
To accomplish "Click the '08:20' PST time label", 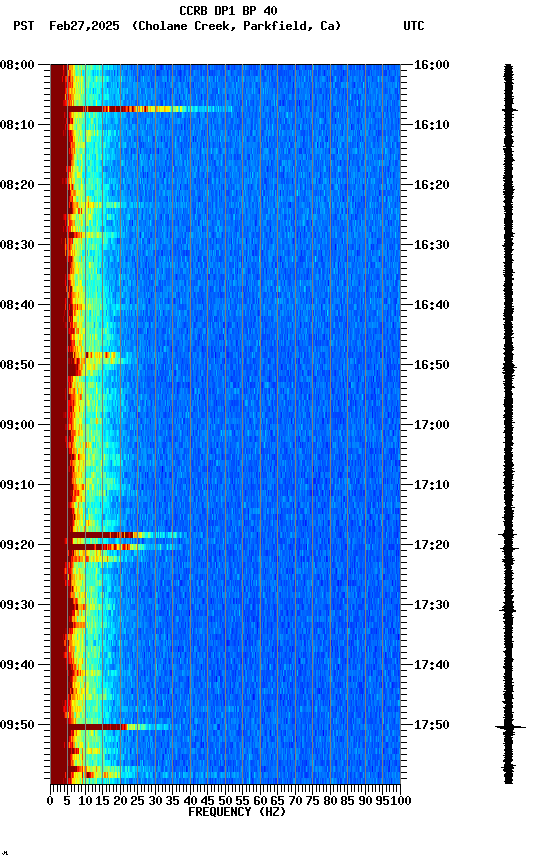I will pyautogui.click(x=17, y=185).
